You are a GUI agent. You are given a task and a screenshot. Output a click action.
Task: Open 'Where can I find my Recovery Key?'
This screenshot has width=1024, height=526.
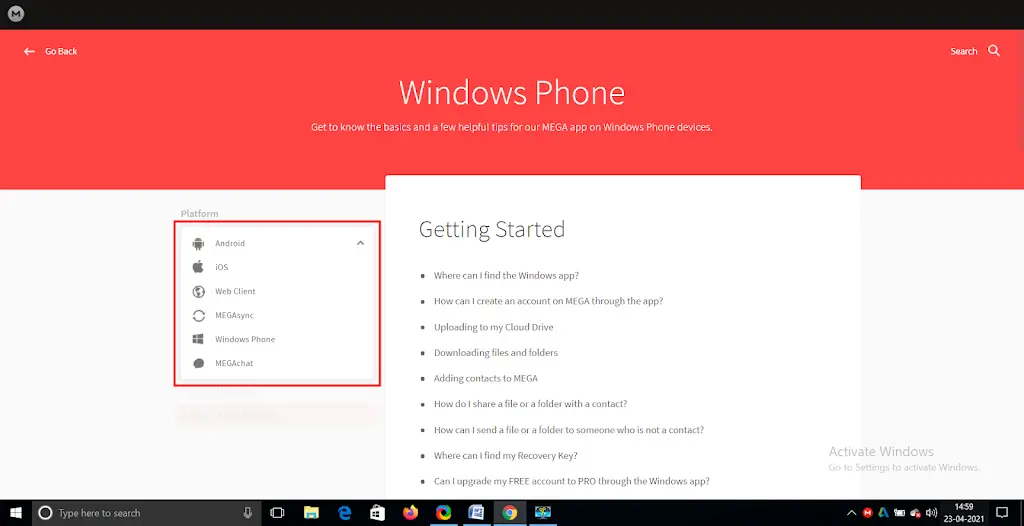pyautogui.click(x=505, y=455)
